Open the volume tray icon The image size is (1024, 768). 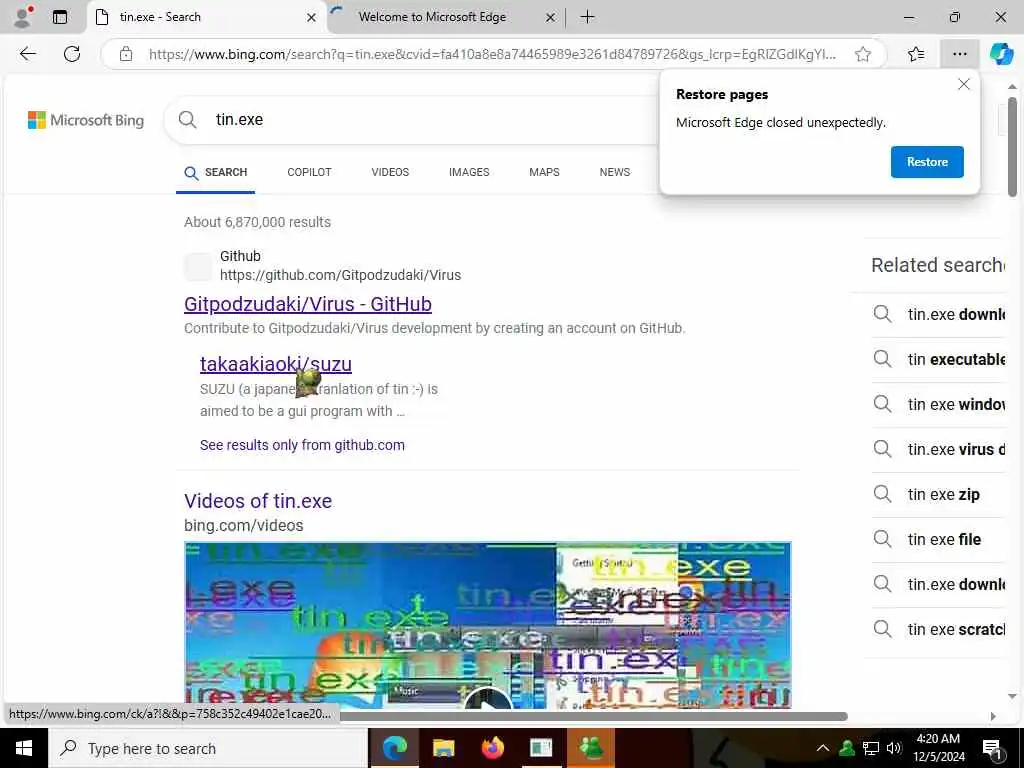click(x=894, y=748)
